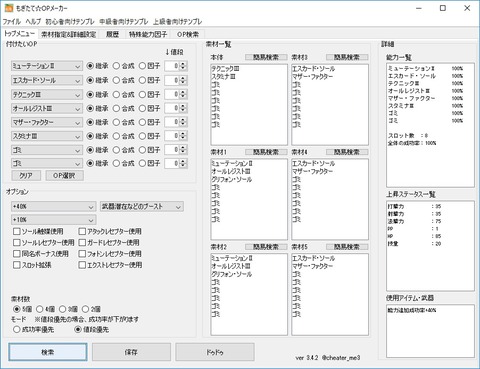Switch to the 素材指定&詳細設定 tab
The height and width of the screenshot is (369, 480).
[68, 34]
